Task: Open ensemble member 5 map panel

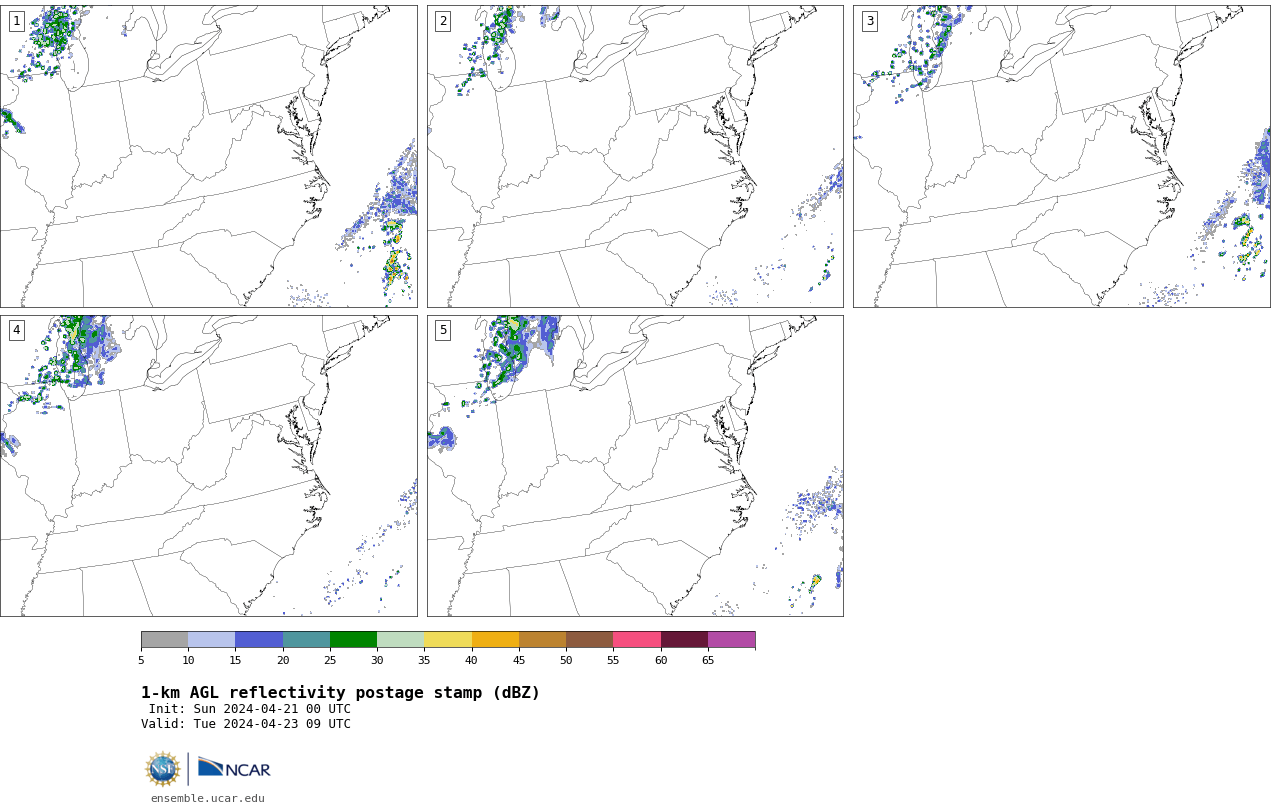Action: point(635,466)
